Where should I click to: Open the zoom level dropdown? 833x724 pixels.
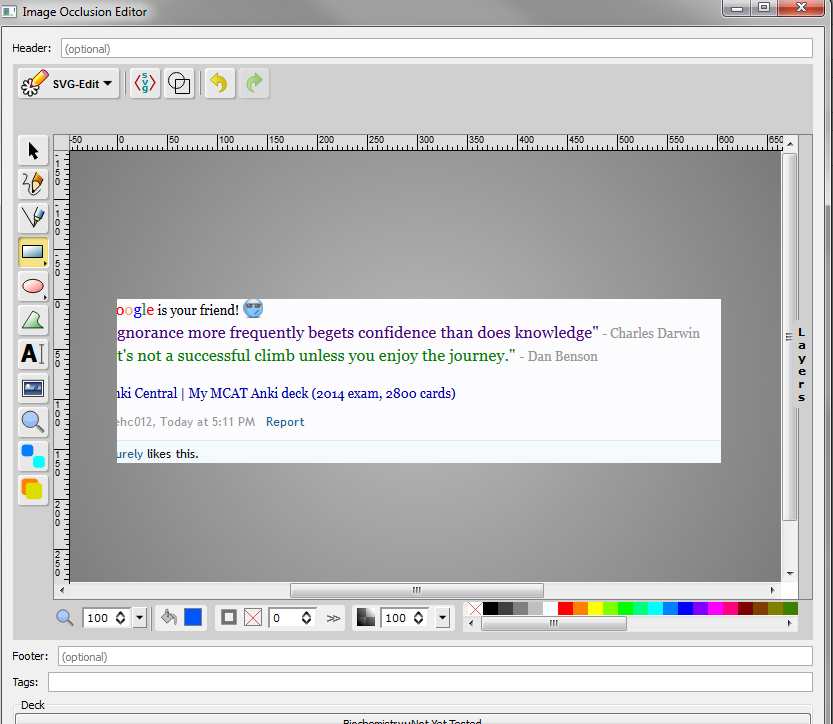[139, 618]
